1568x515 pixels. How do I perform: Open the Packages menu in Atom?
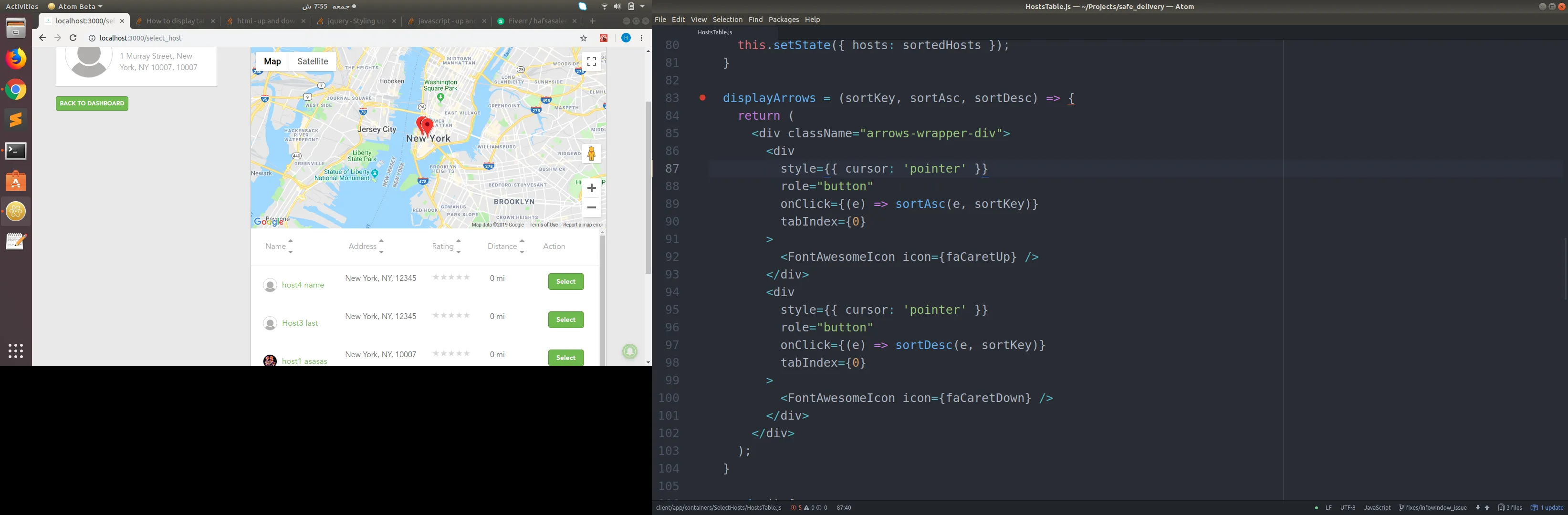[x=783, y=20]
